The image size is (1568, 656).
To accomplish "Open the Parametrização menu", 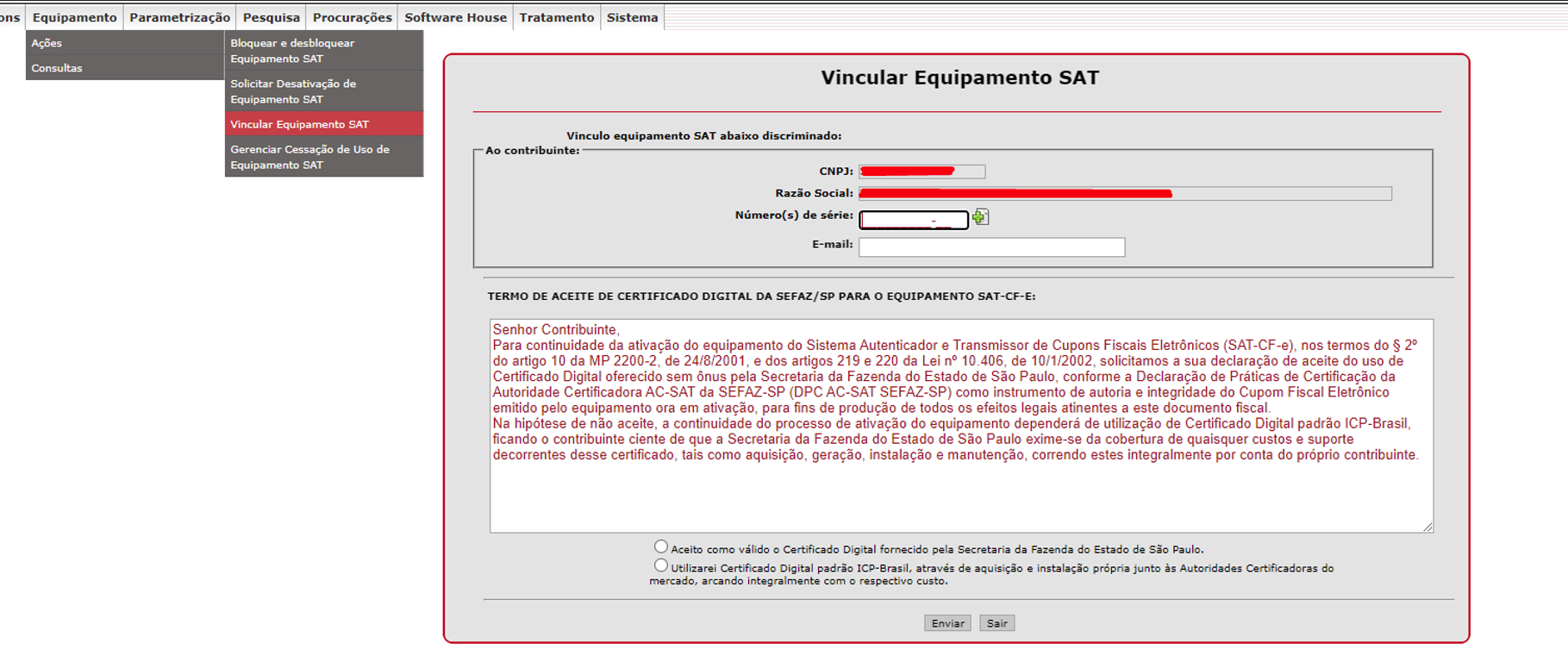I will (x=179, y=17).
